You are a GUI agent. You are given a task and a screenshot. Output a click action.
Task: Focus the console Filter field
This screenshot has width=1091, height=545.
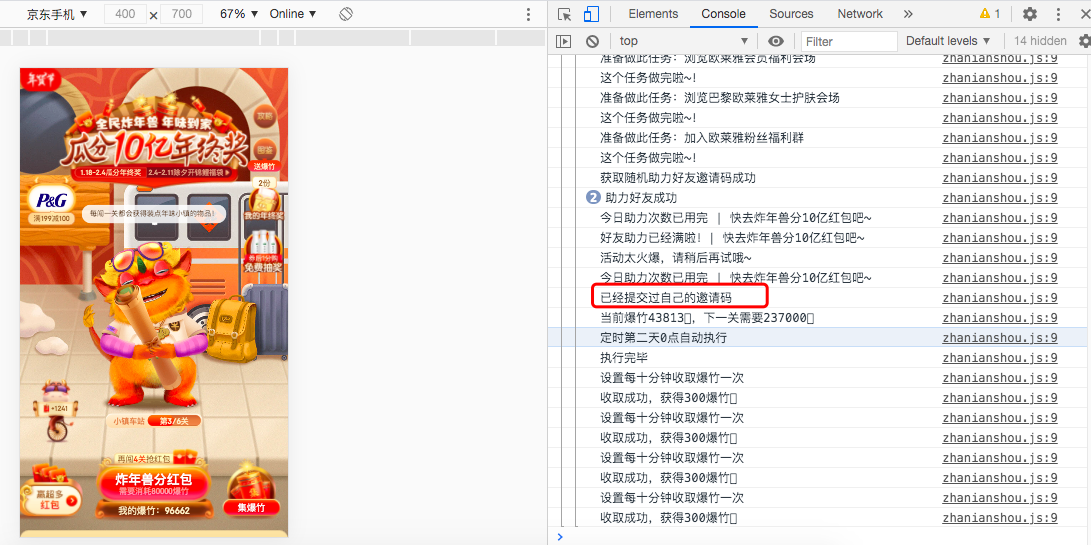(850, 41)
